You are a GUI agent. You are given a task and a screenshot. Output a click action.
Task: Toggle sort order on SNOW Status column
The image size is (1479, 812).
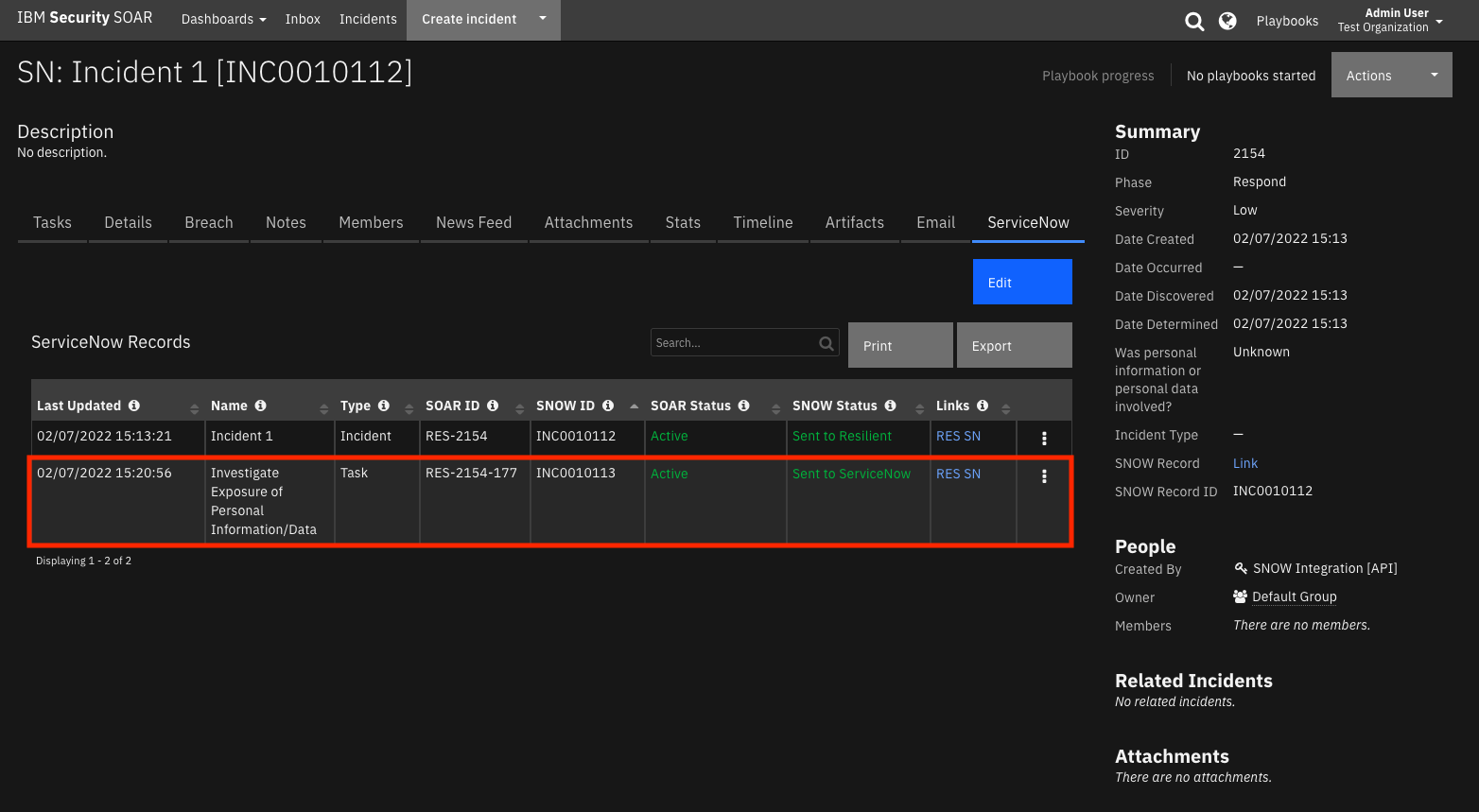[x=918, y=406]
